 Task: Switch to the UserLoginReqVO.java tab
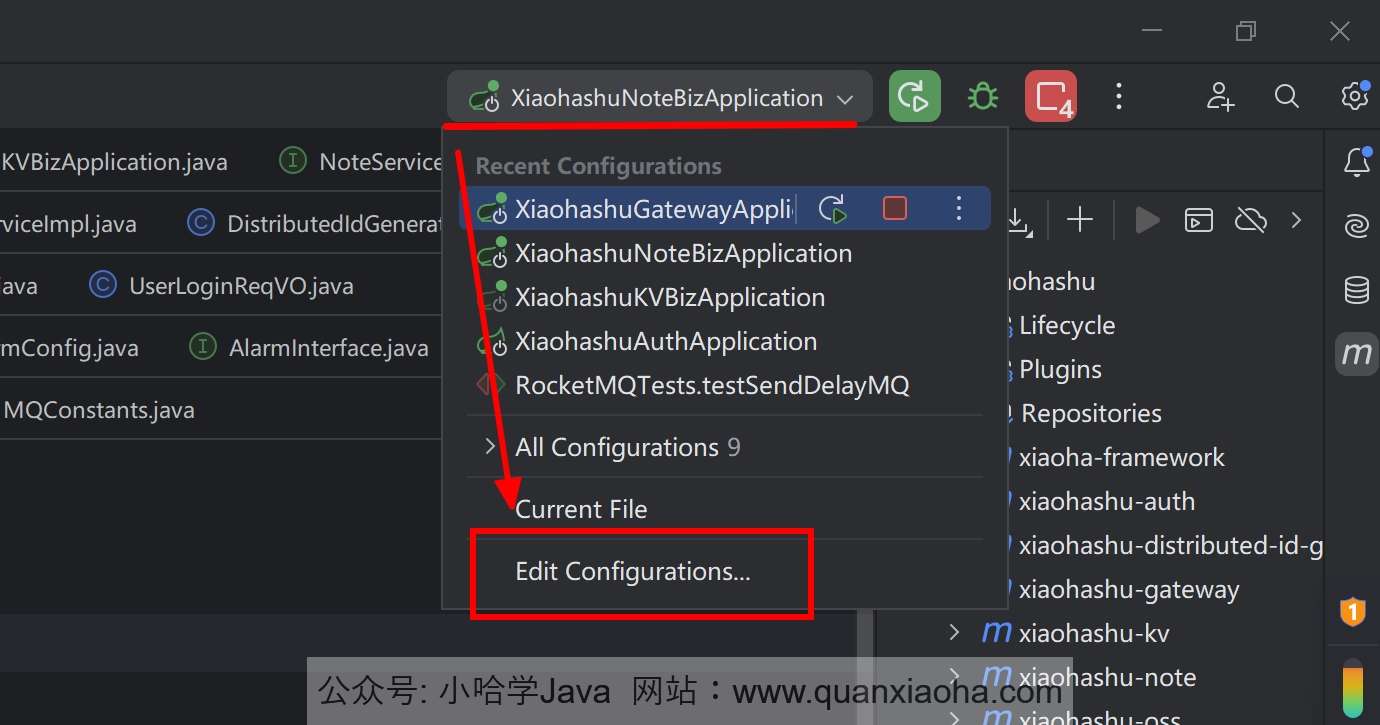click(240, 286)
